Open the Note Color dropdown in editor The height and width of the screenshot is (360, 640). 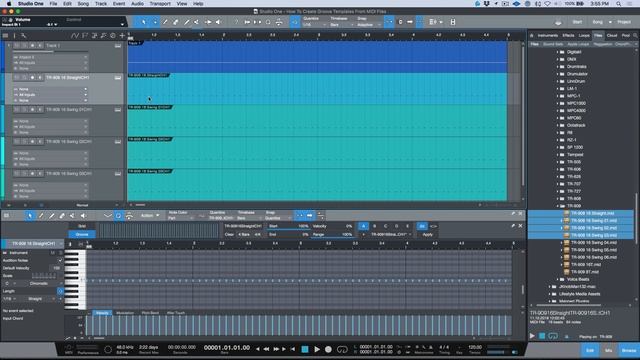coord(180,218)
